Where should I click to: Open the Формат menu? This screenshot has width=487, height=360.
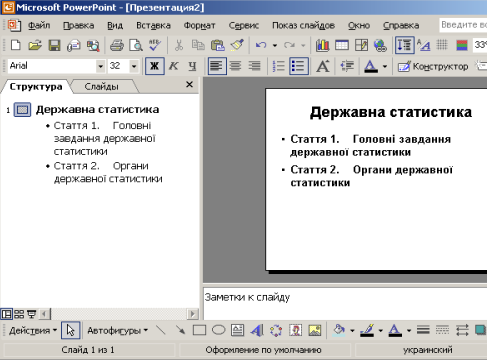[x=199, y=25]
